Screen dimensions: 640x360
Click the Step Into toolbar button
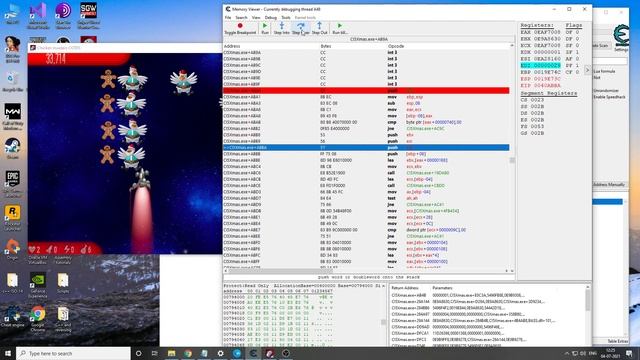pos(281,29)
